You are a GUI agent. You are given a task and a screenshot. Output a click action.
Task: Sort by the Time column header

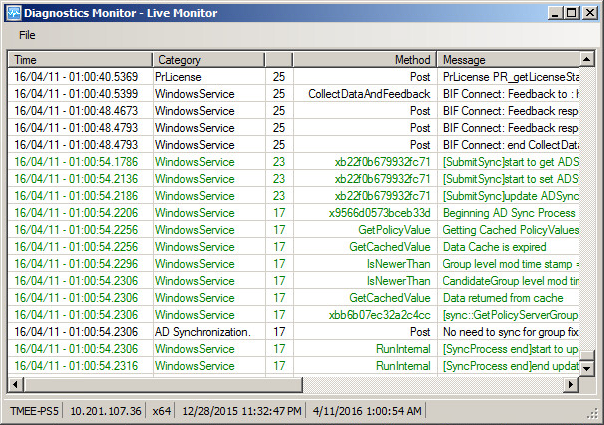coord(80,60)
